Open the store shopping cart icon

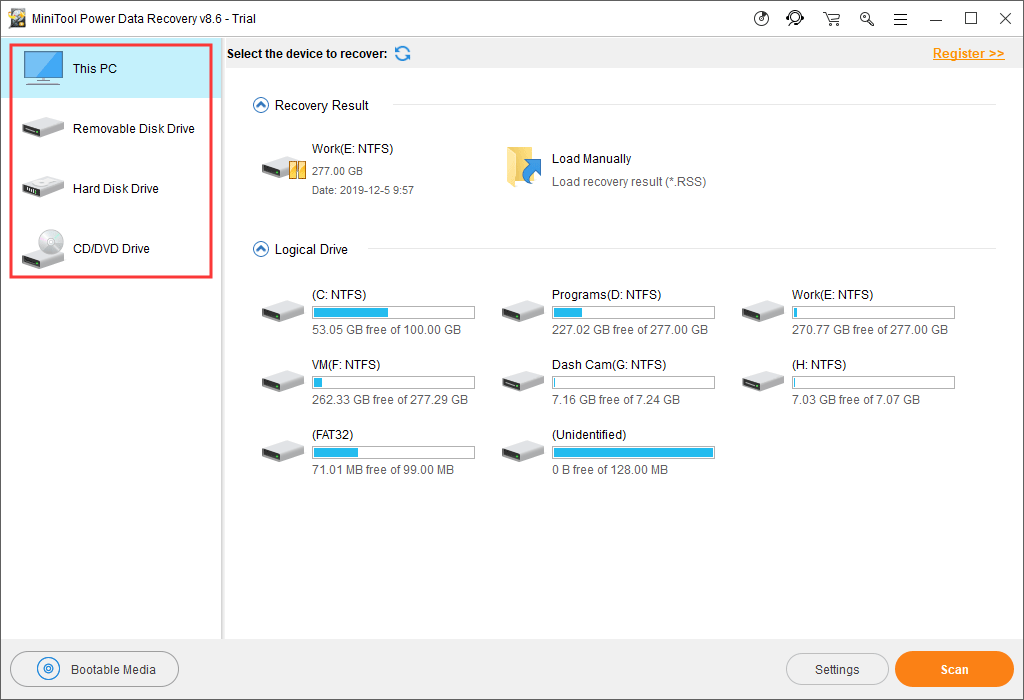pos(831,18)
